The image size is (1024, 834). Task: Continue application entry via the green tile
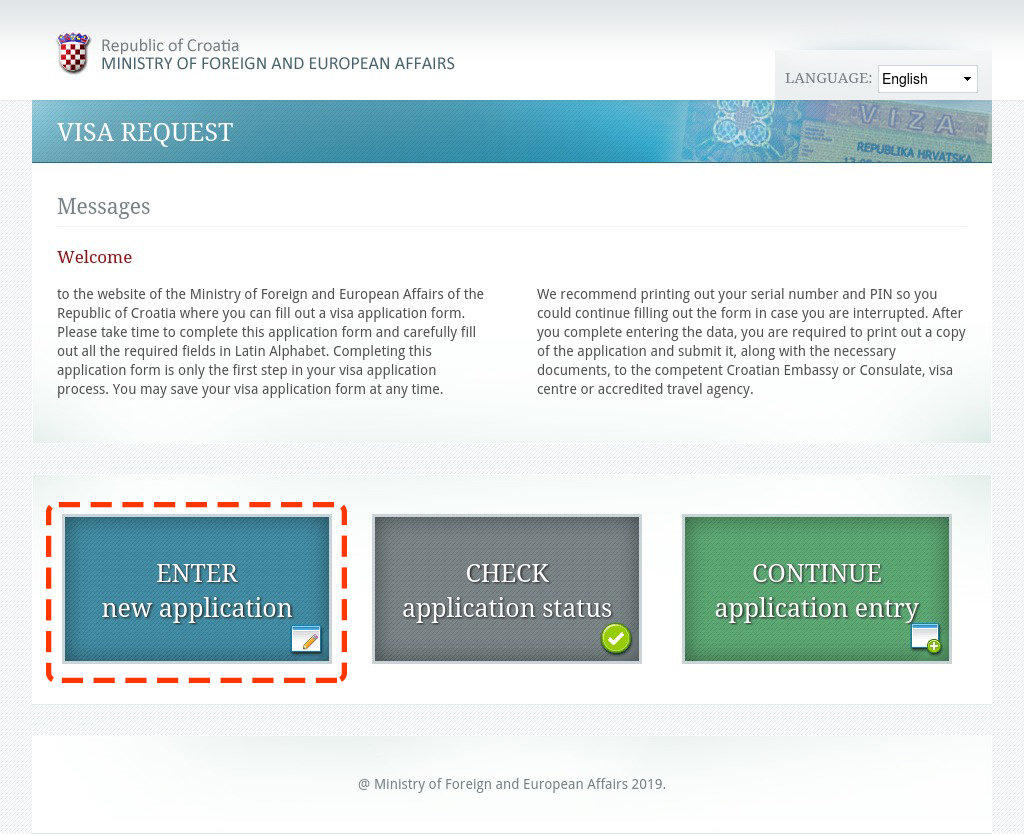(817, 589)
